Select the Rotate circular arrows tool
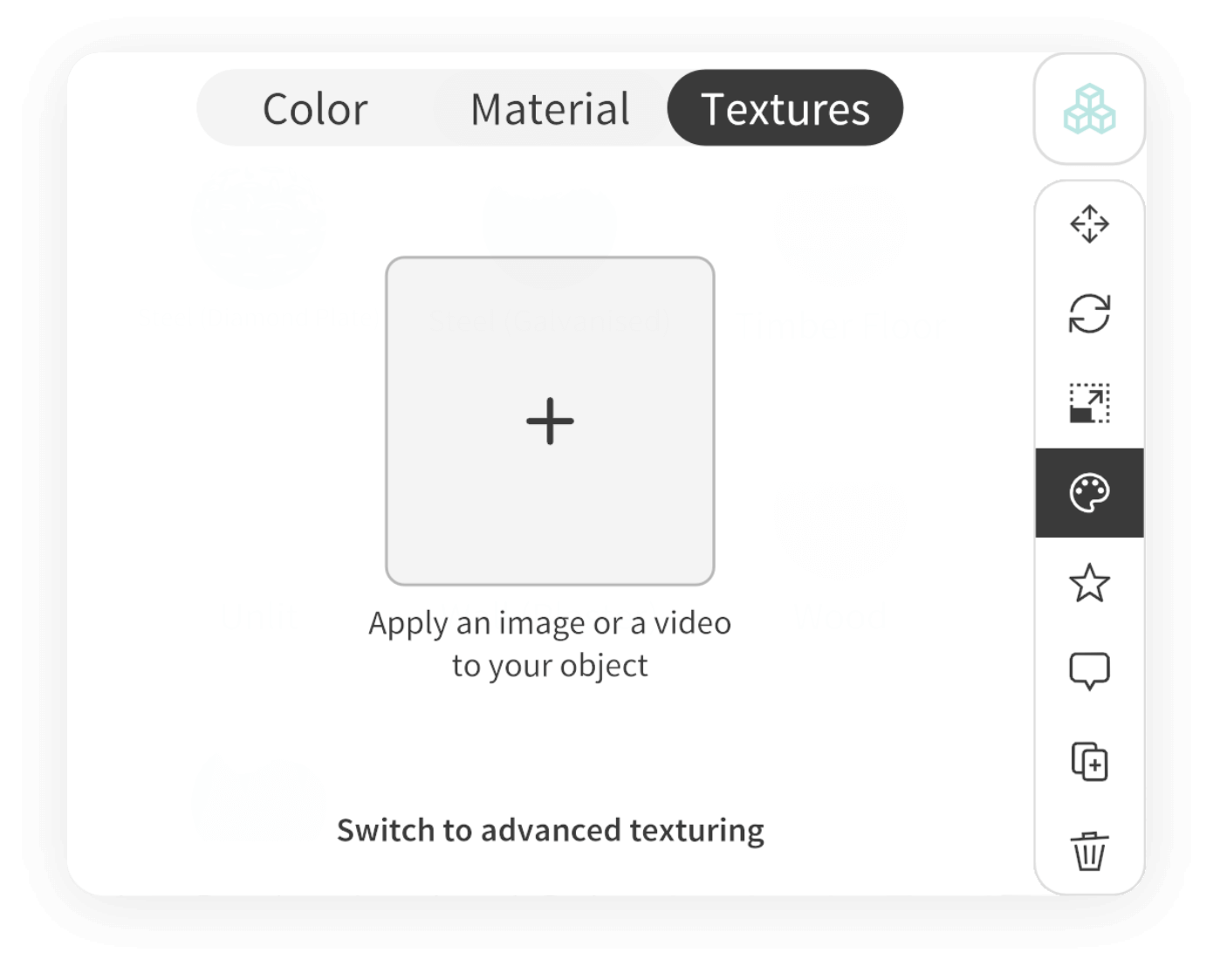The height and width of the screenshot is (980, 1213). 1089,313
